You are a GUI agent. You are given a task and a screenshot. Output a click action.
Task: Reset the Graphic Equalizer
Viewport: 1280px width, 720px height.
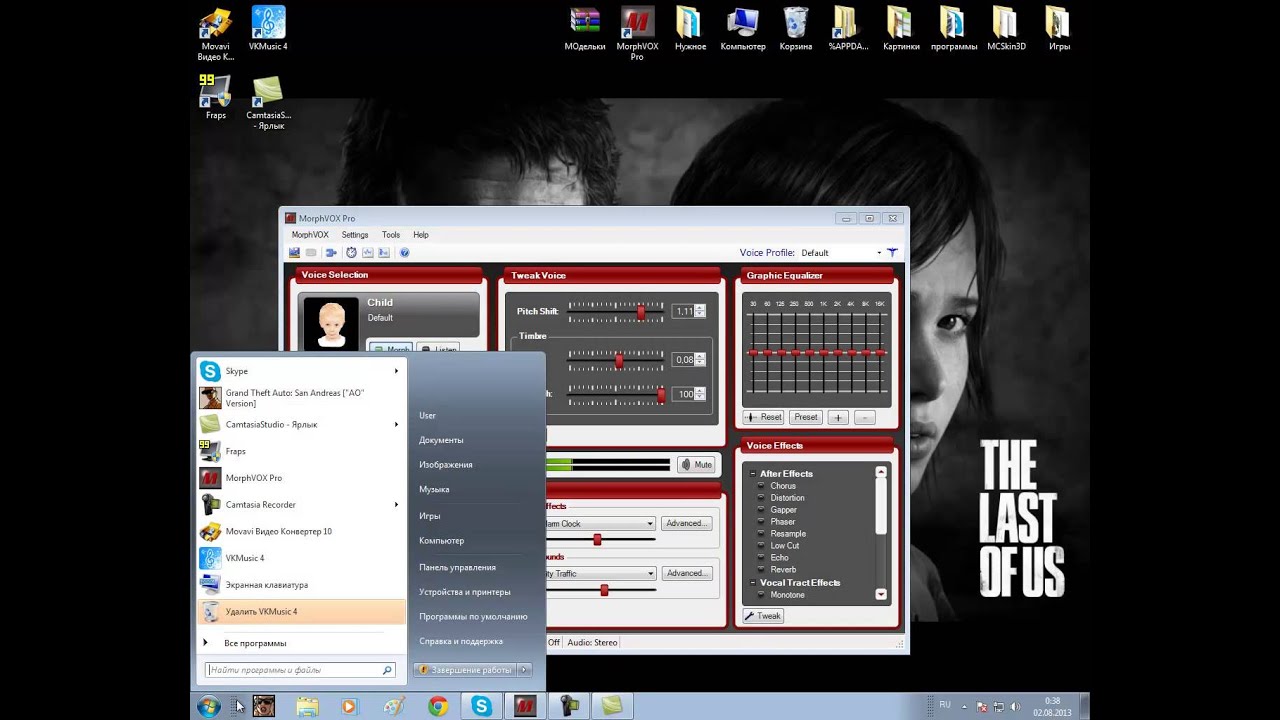point(764,417)
